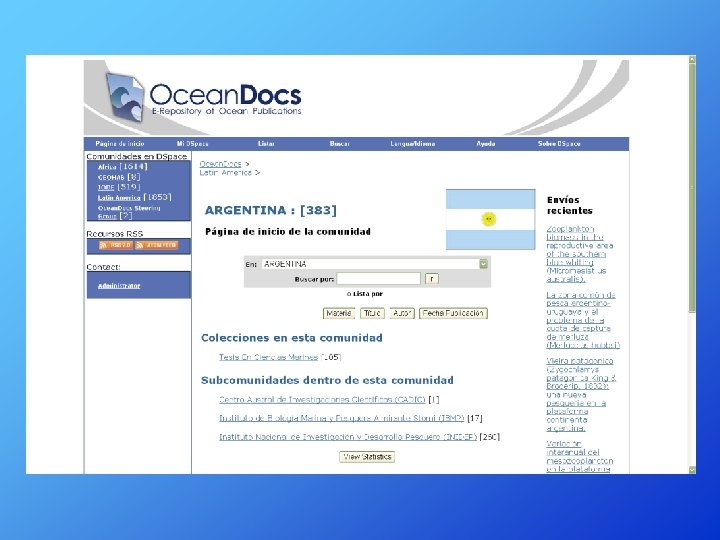Open 'Ayuda' menu item
This screenshot has height=540, width=720.
[486, 144]
